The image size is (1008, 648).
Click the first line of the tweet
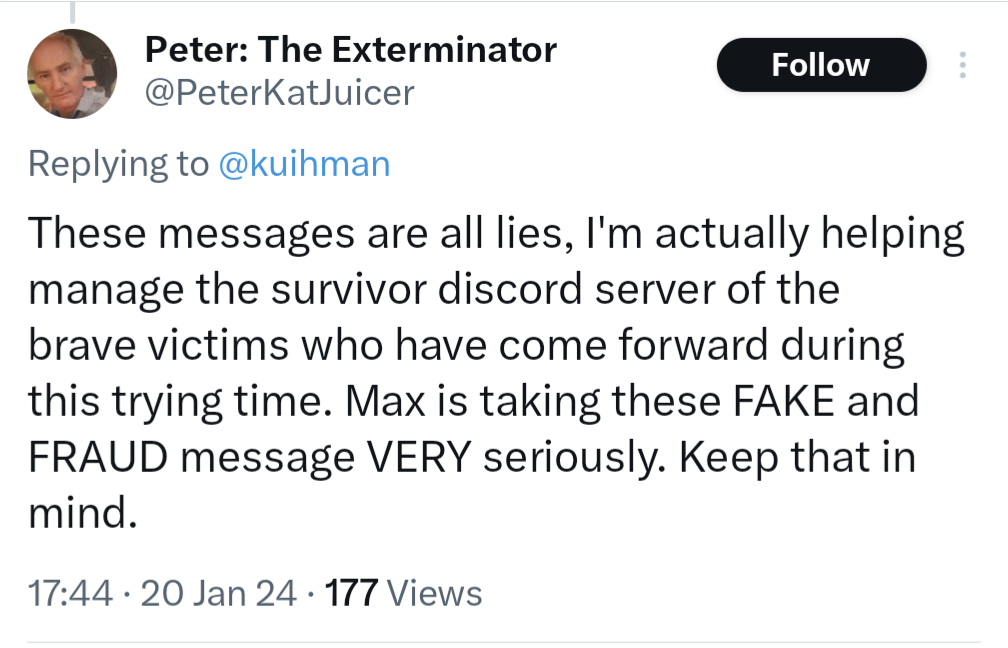pyautogui.click(x=497, y=232)
